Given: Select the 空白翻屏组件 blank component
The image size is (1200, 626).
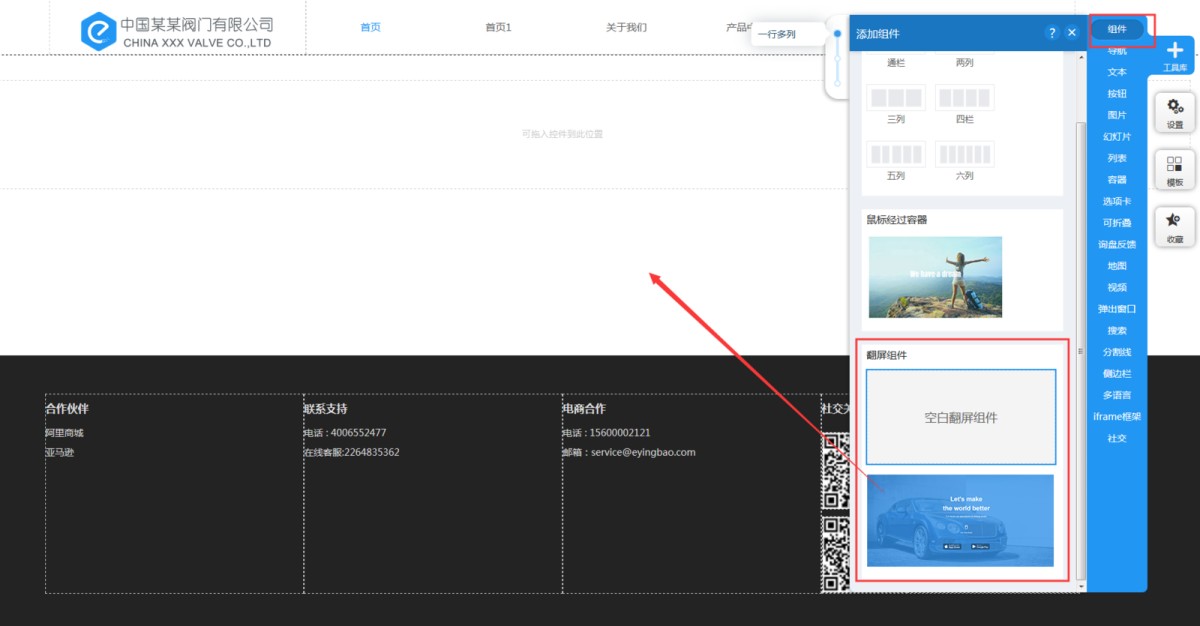Looking at the screenshot, I should [960, 417].
